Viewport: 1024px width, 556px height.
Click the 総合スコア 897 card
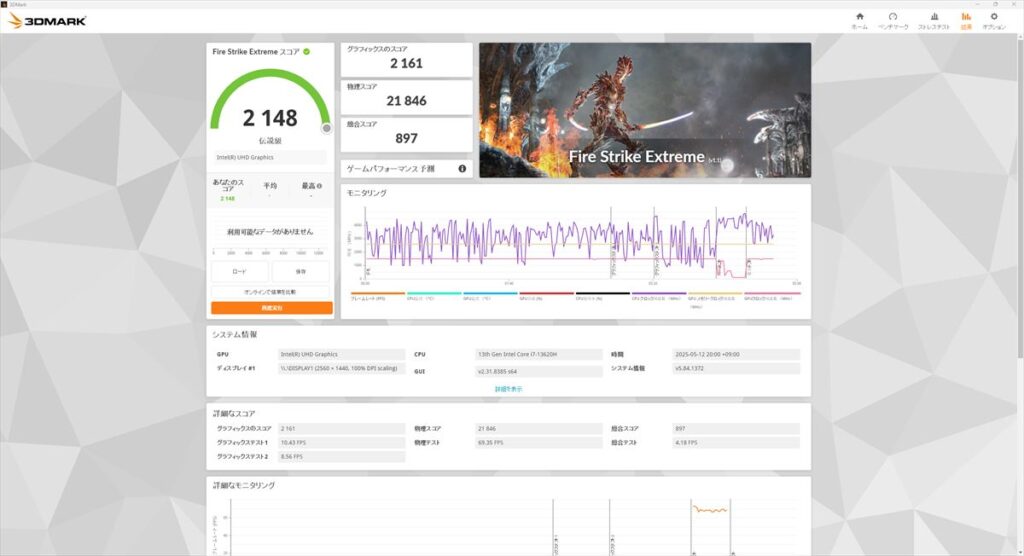coord(406,134)
